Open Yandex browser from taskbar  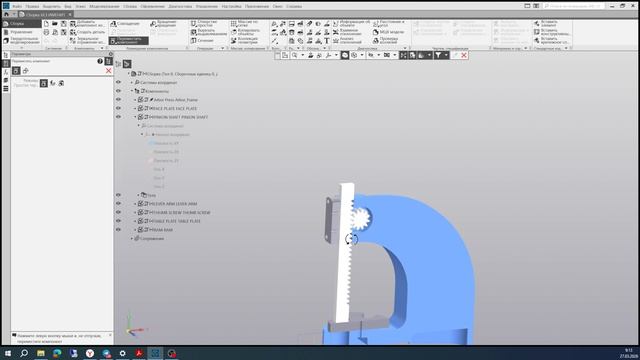(90, 353)
